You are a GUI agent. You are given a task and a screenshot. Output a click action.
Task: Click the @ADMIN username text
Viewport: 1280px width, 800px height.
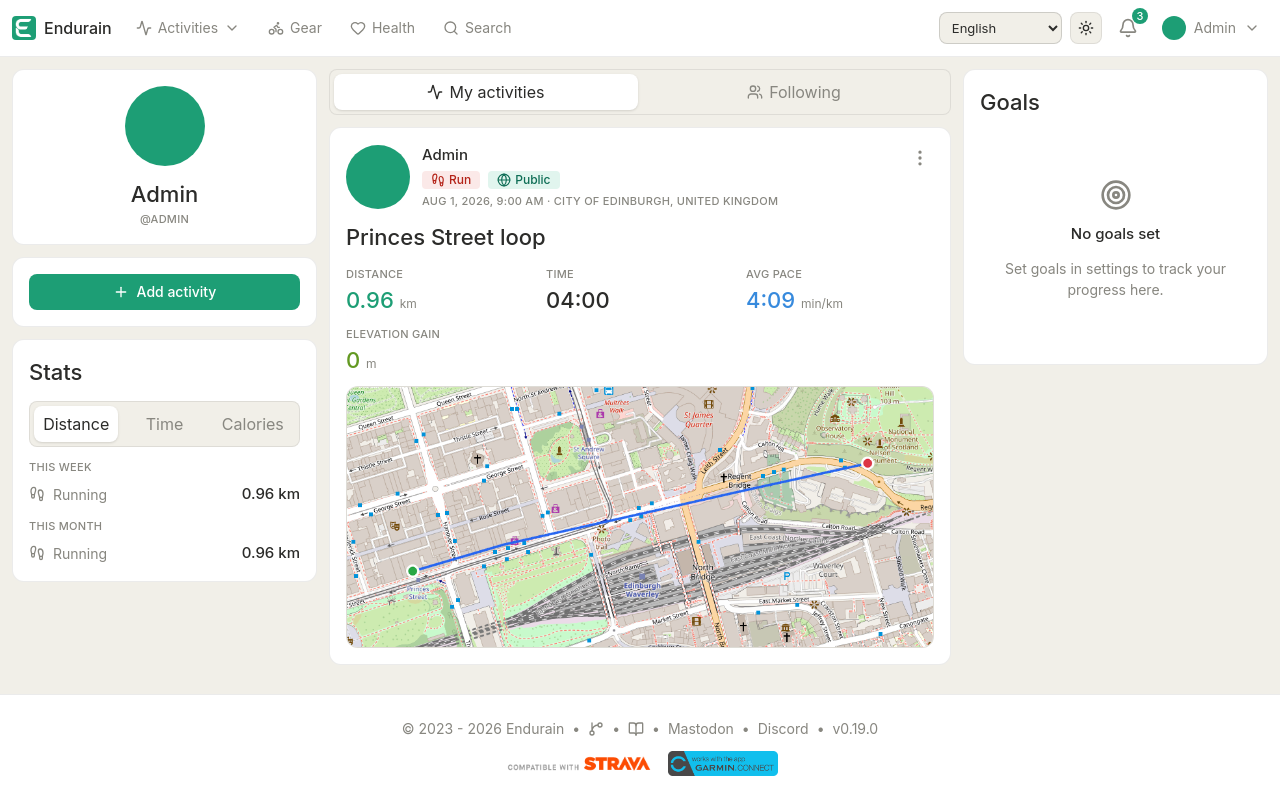coord(165,219)
